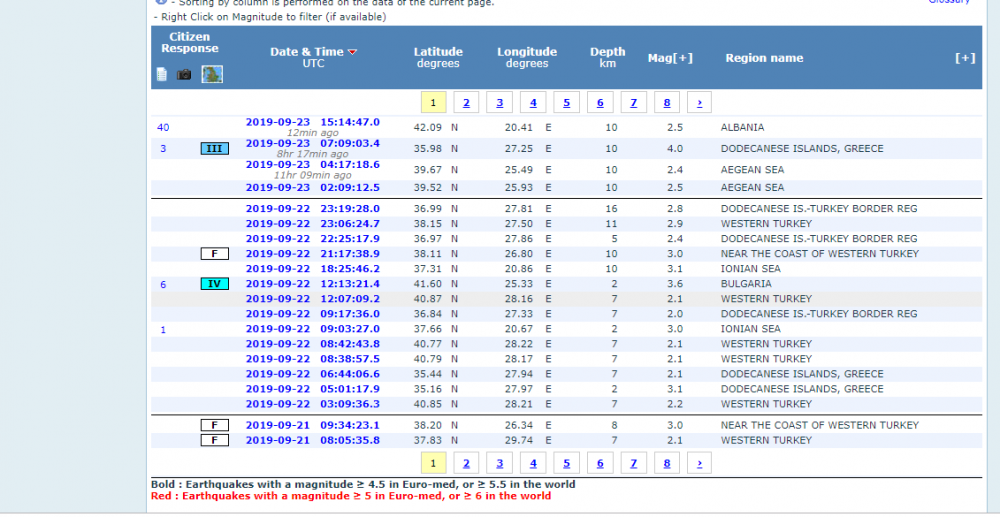The image size is (1000, 517).
Task: Click the F felt badge at 08:05:35.8
Action: [x=214, y=440]
